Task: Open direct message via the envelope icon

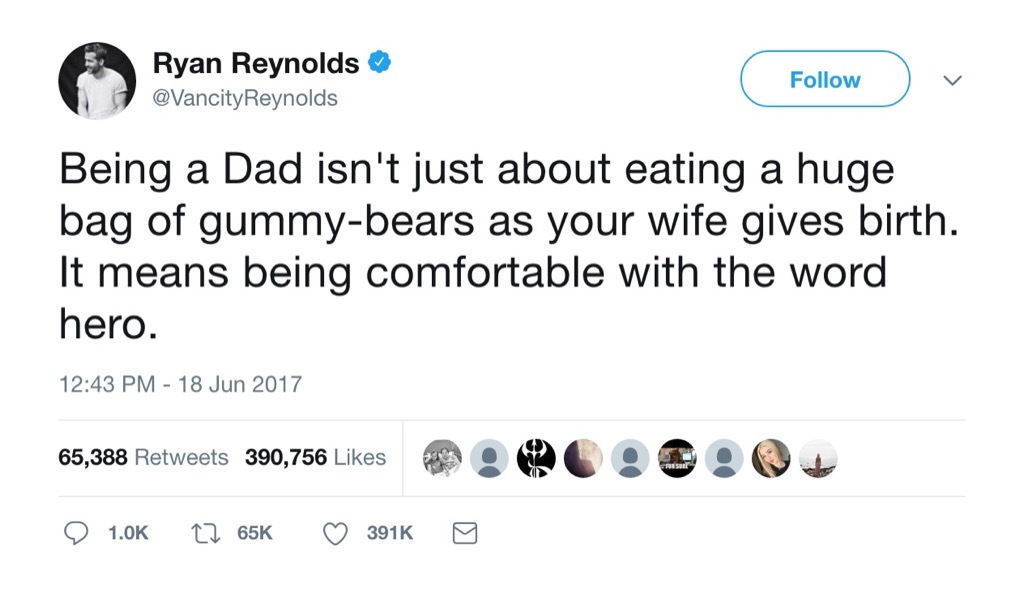Action: [x=464, y=533]
